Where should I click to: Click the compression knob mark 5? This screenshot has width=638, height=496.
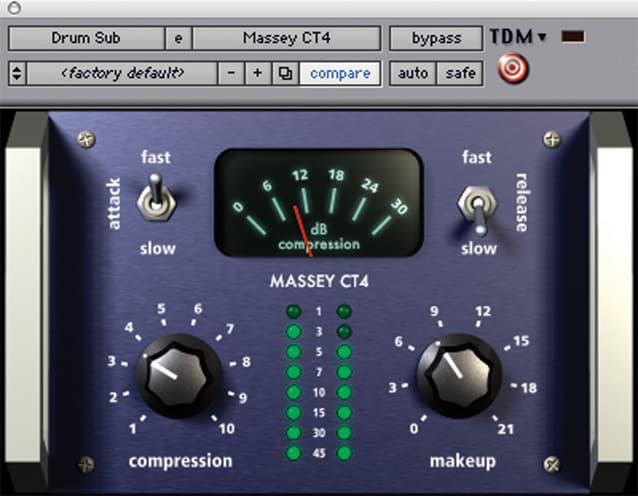point(161,309)
